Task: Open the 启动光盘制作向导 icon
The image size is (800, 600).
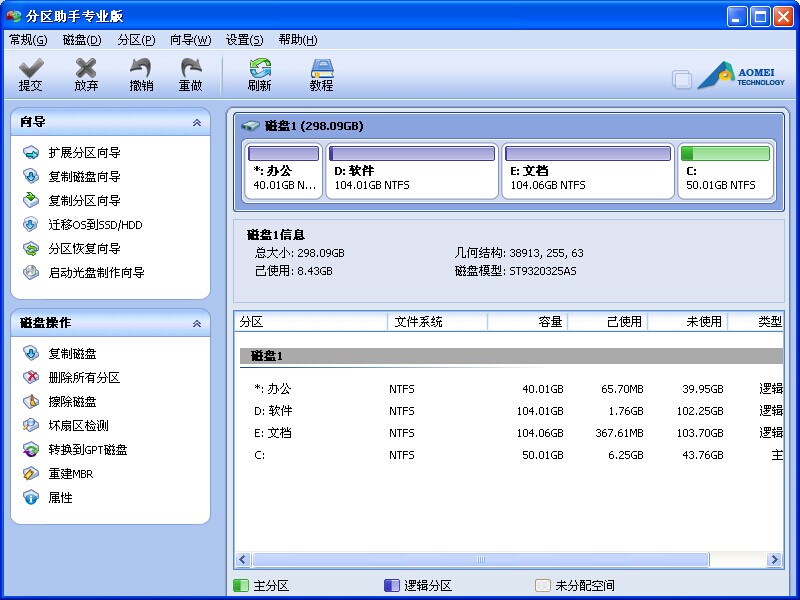Action: pos(31,272)
